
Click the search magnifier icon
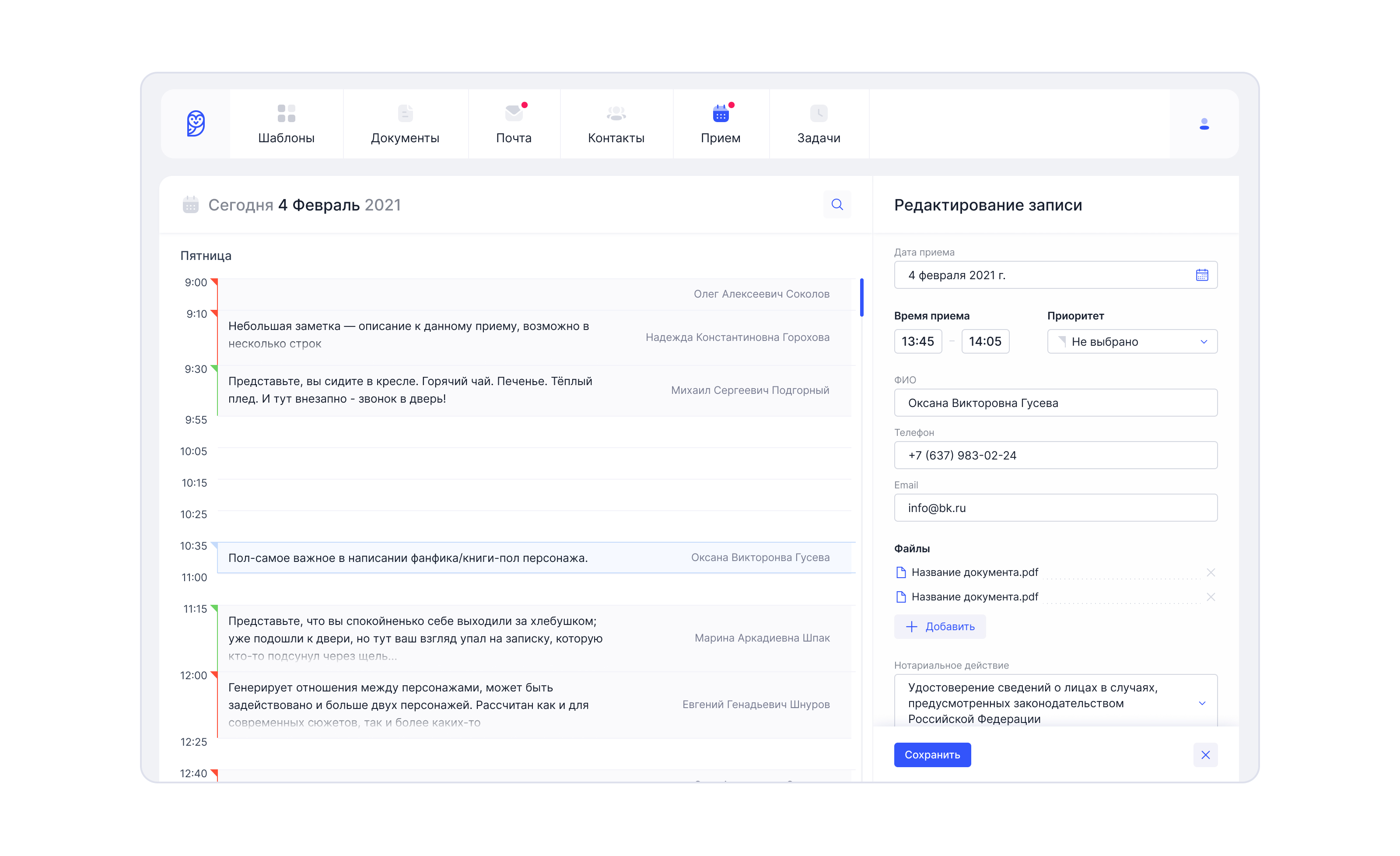click(x=836, y=205)
